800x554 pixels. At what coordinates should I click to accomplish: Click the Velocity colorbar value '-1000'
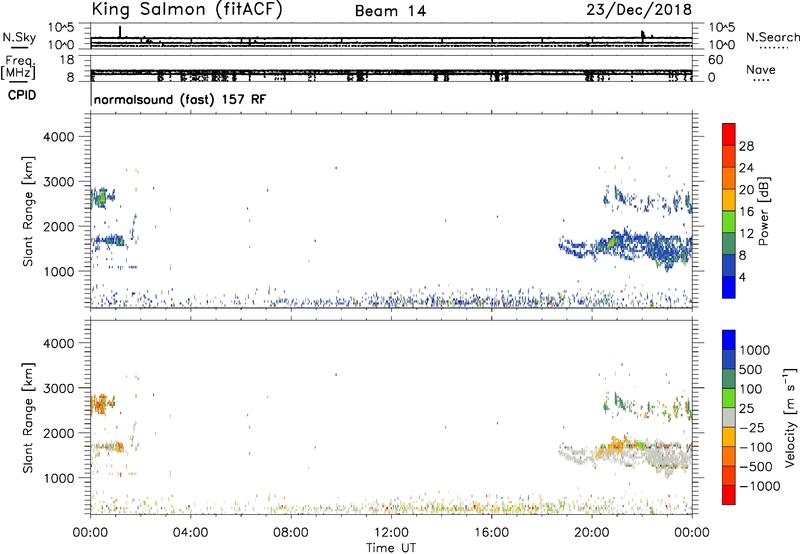[x=760, y=486]
